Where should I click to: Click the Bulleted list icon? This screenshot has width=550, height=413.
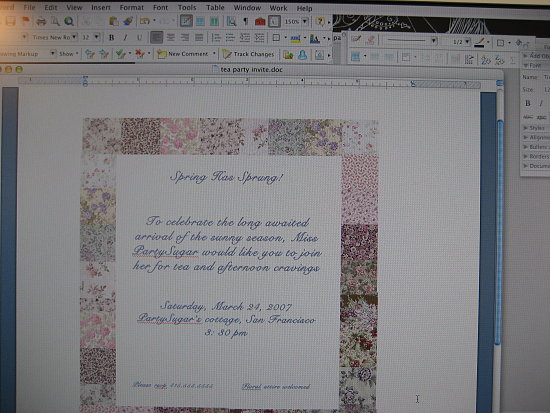click(230, 37)
